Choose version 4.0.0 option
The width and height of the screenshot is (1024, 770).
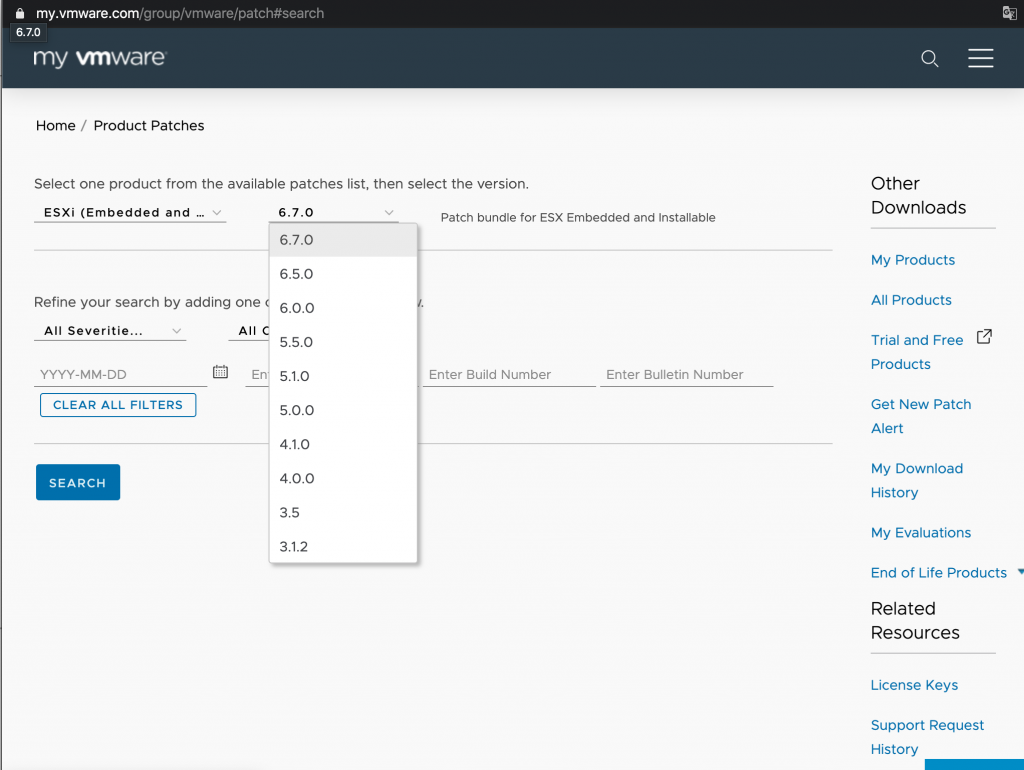click(343, 478)
